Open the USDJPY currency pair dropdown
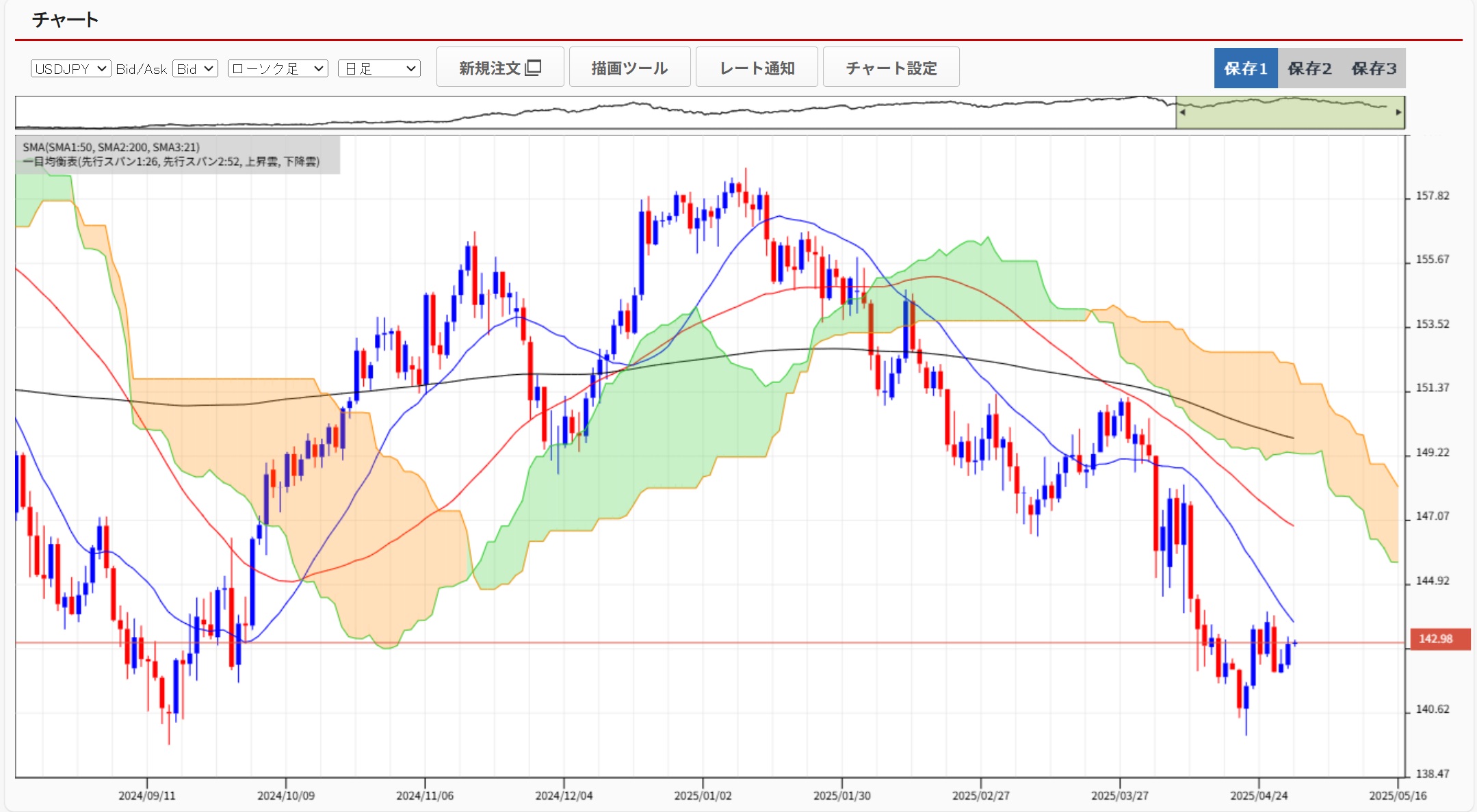Viewport: 1477px width, 812px height. coord(70,68)
